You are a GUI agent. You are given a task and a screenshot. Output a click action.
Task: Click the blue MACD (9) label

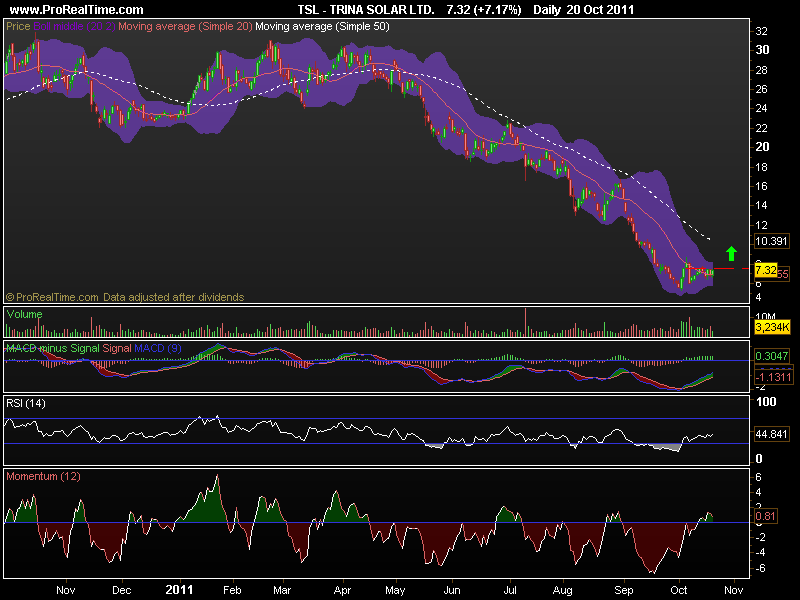[x=158, y=348]
